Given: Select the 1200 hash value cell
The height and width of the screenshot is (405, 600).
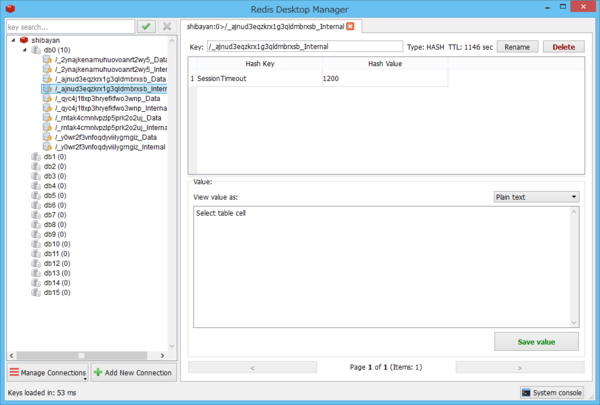Looking at the screenshot, I should click(x=385, y=78).
